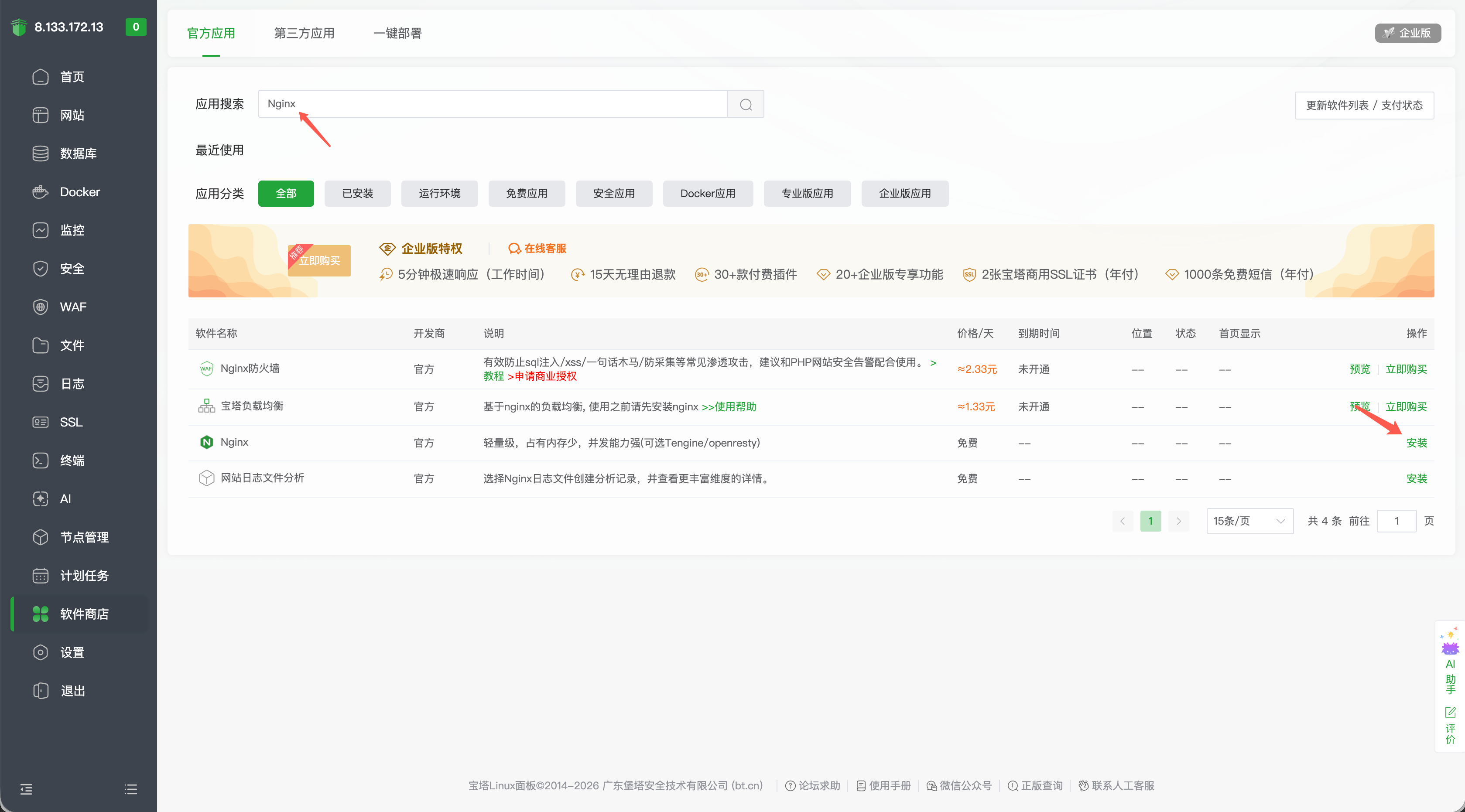Filter by 免费应用 category
The width and height of the screenshot is (1465, 812).
pyautogui.click(x=527, y=193)
